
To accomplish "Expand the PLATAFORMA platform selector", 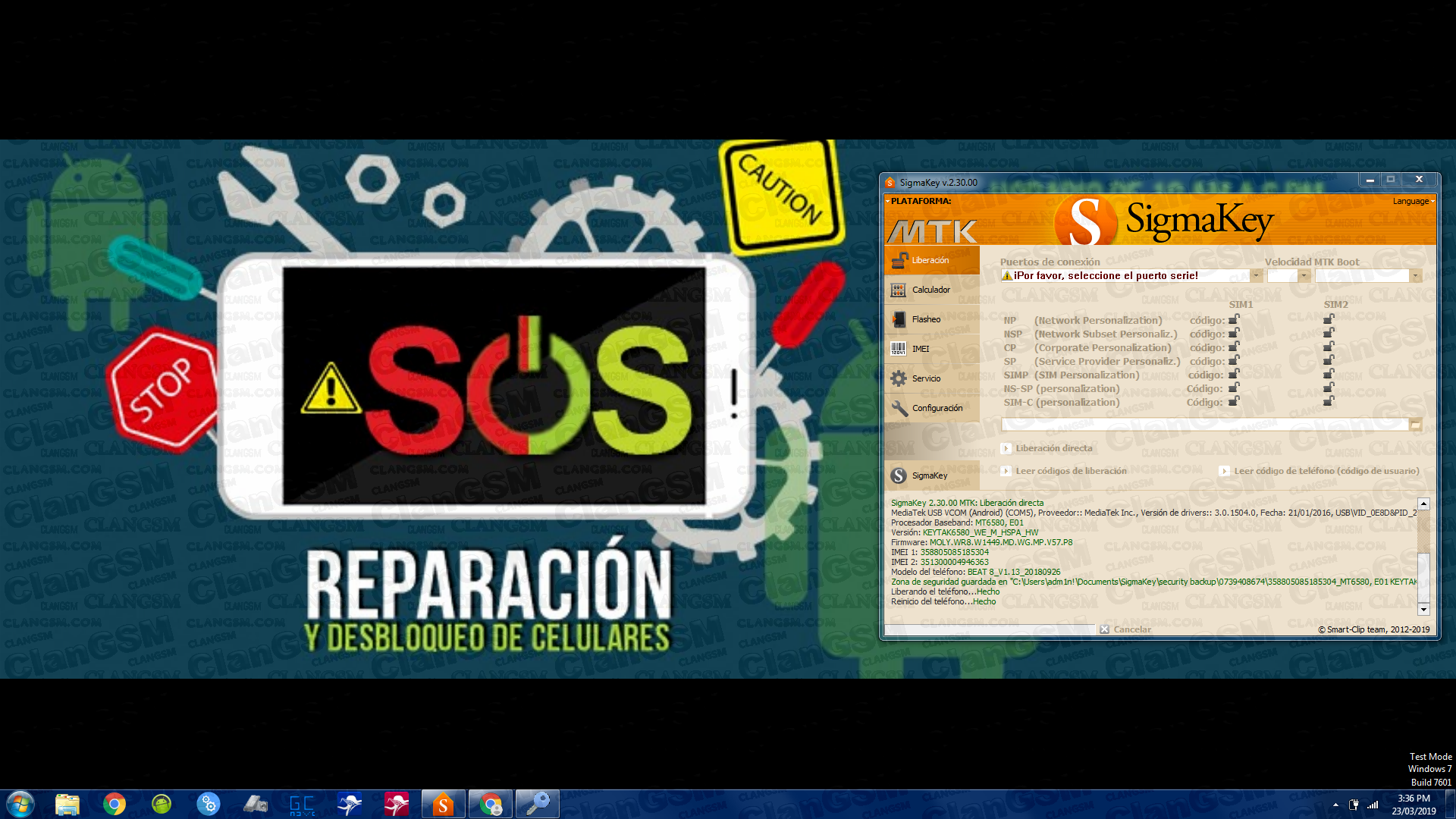I will [918, 201].
